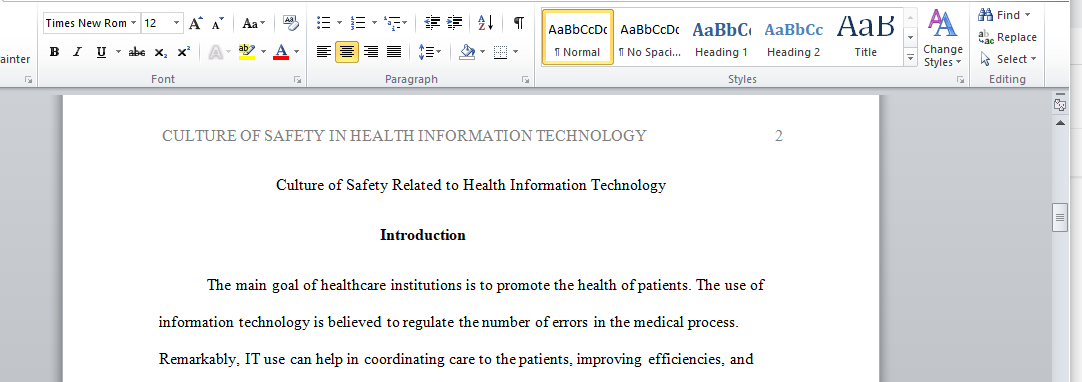1082x382 pixels.
Task: Open the Clipboard dialog launcher
Action: coord(28,80)
